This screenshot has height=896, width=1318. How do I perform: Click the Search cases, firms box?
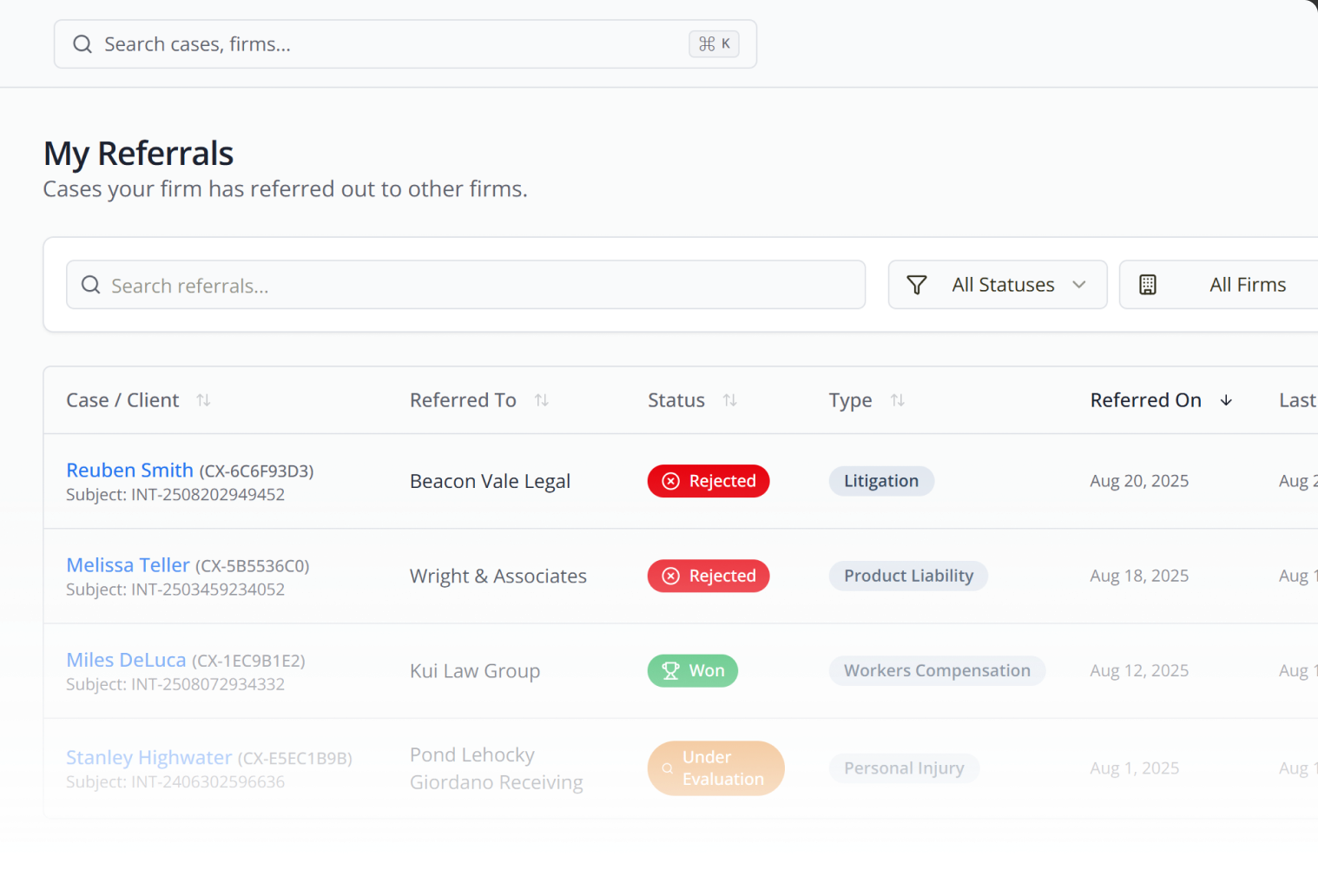[x=391, y=44]
